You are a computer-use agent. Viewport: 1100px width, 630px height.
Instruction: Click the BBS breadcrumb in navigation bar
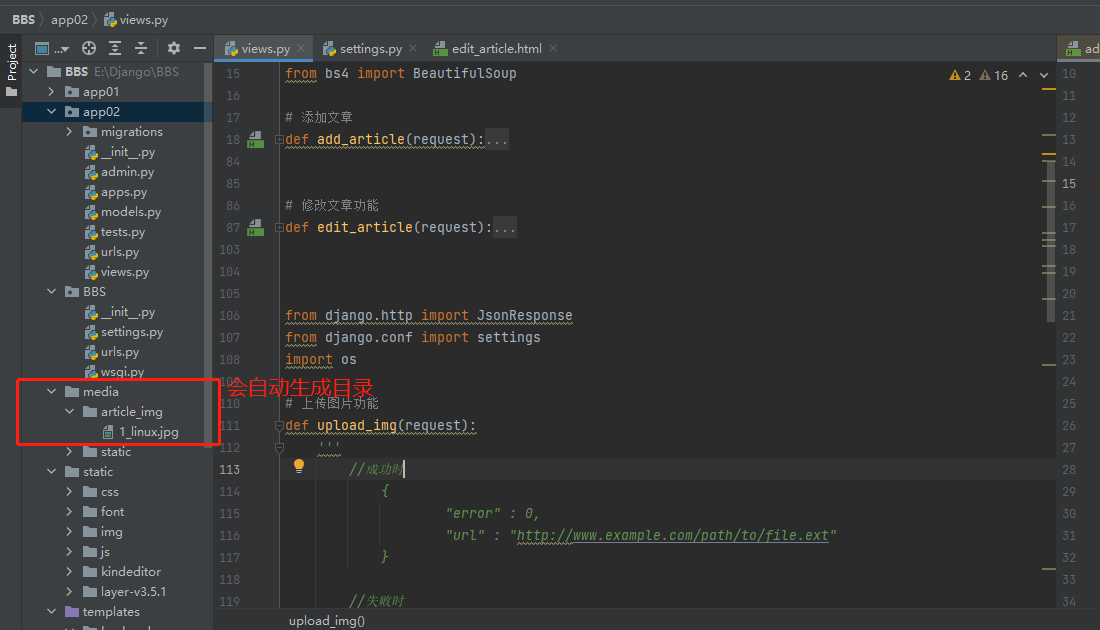[23, 20]
